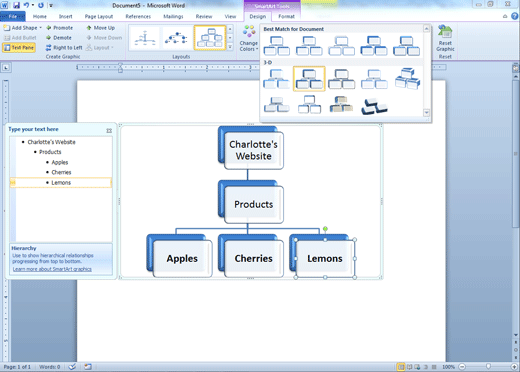Click the Word Help question mark icon
The height and width of the screenshot is (372, 520).
(515, 16)
